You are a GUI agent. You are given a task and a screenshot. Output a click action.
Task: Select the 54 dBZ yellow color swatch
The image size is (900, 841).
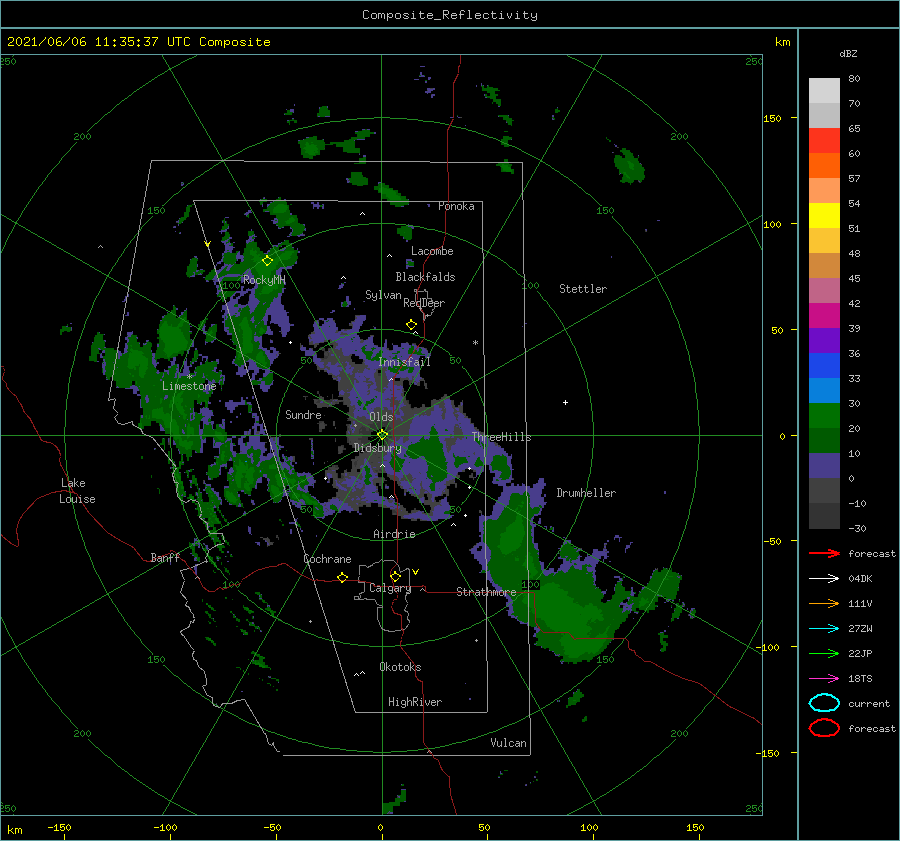coord(824,215)
